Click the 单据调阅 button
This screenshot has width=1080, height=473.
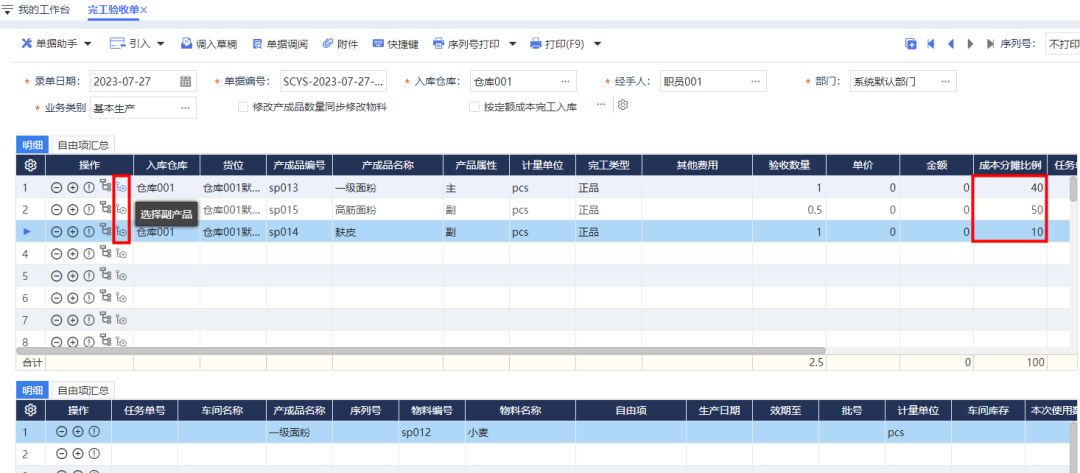point(280,43)
